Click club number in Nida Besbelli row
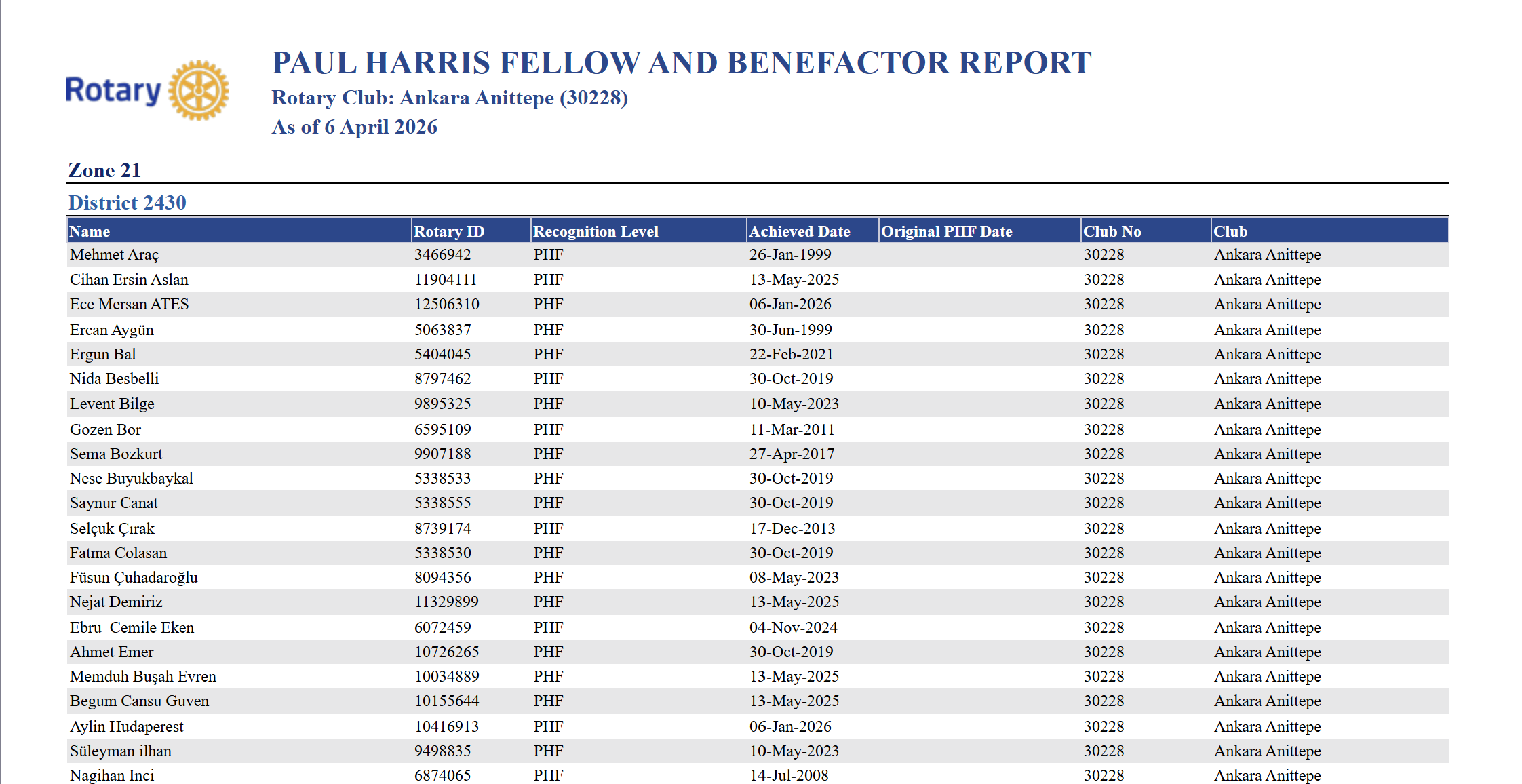 (1104, 378)
